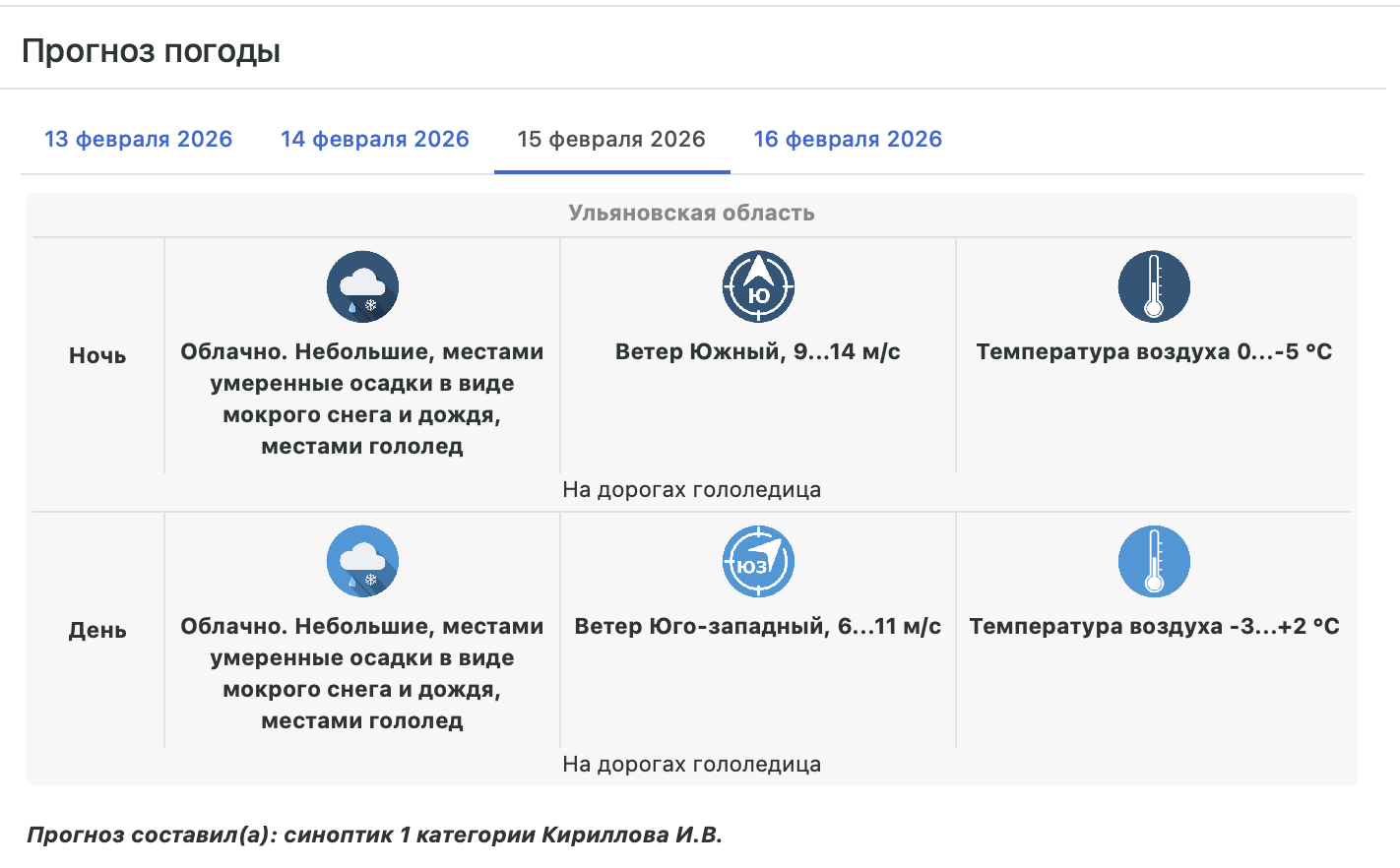Go to the 16 февраля 2026 forecast tab
Viewport: 1400px width, 868px height.
pyautogui.click(x=848, y=139)
